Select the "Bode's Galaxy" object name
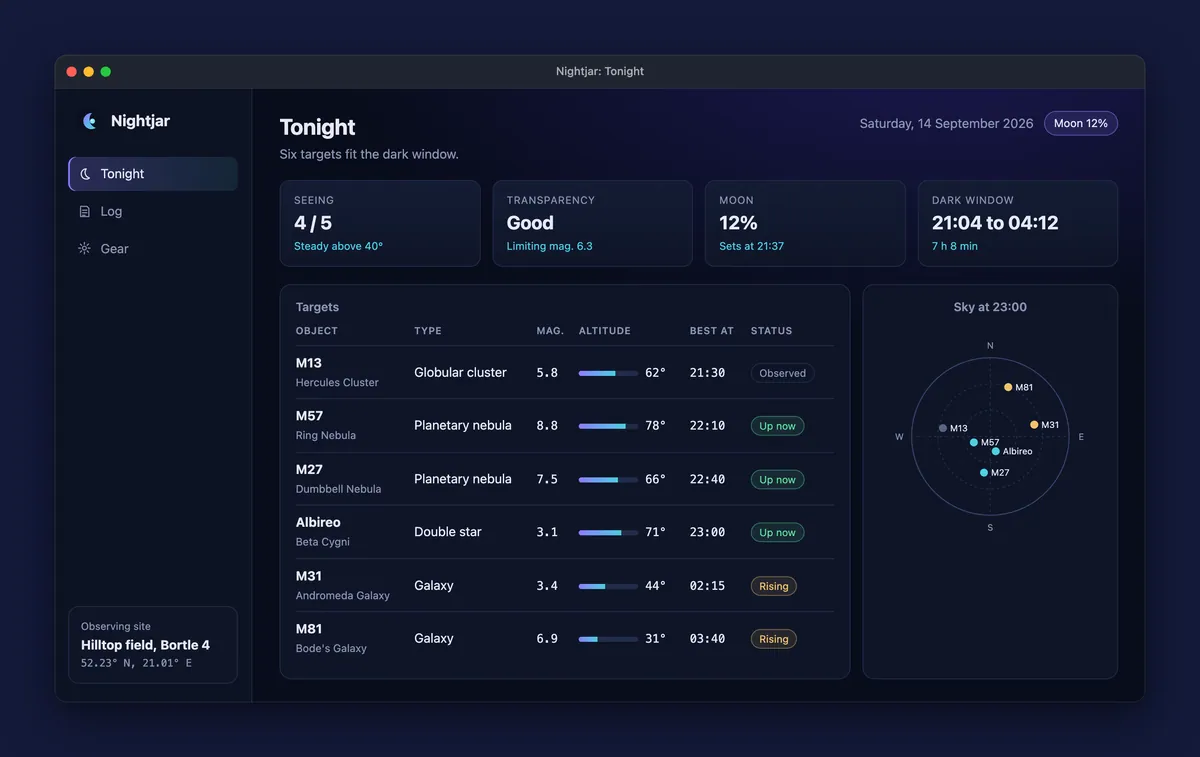1200x757 pixels. (x=331, y=649)
